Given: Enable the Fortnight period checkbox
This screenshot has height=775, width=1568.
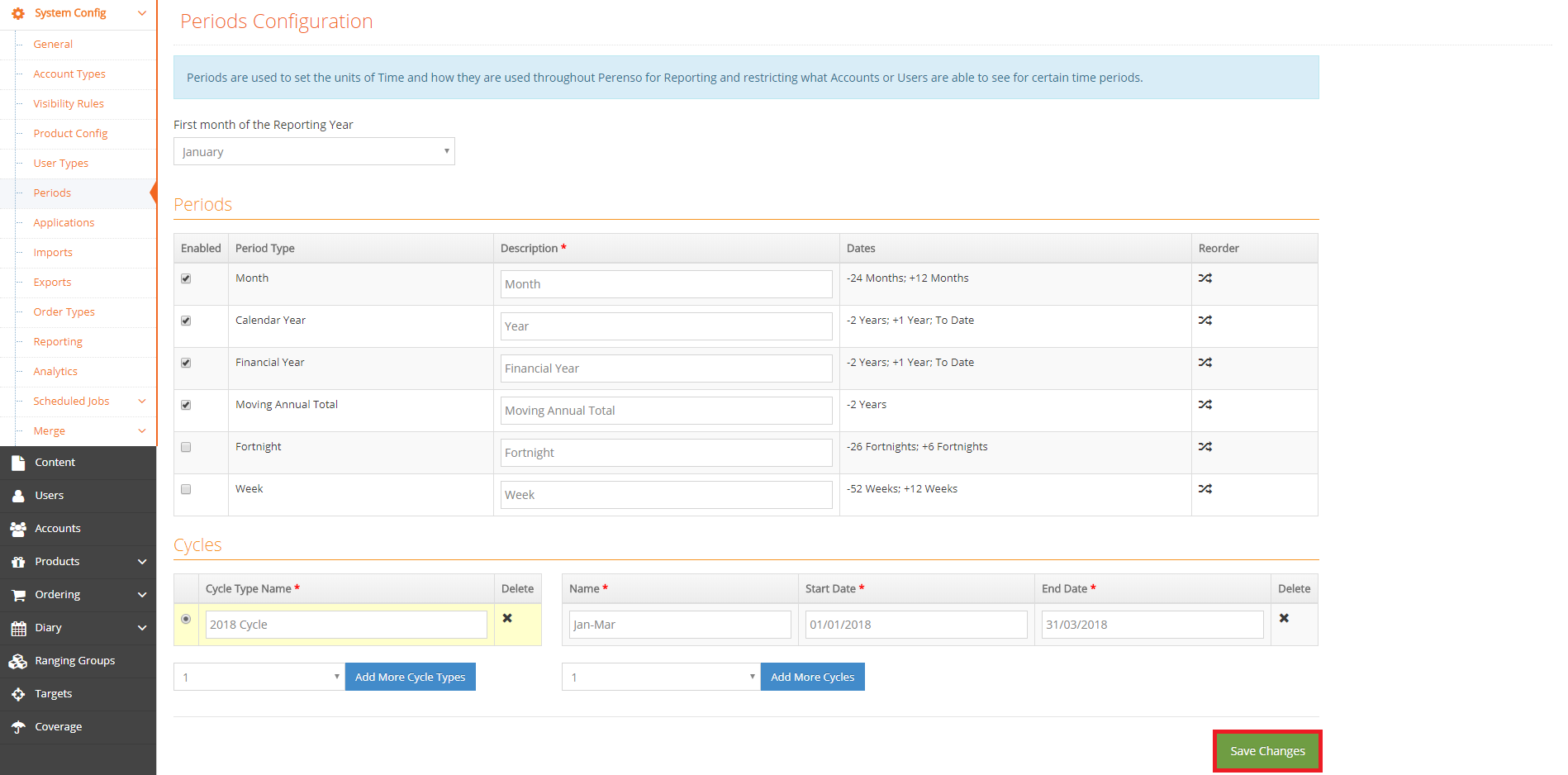Looking at the screenshot, I should click(186, 447).
